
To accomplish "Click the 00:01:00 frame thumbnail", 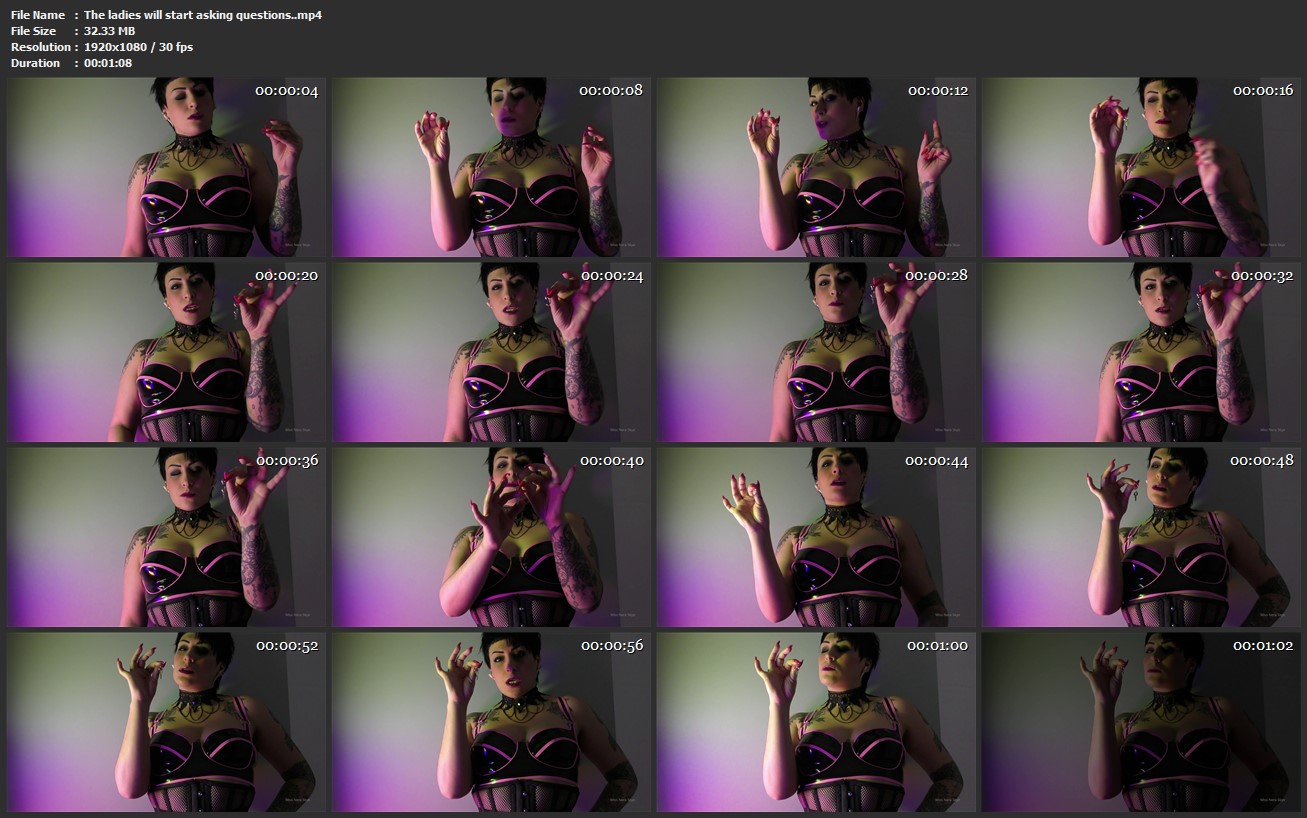I will [816, 722].
